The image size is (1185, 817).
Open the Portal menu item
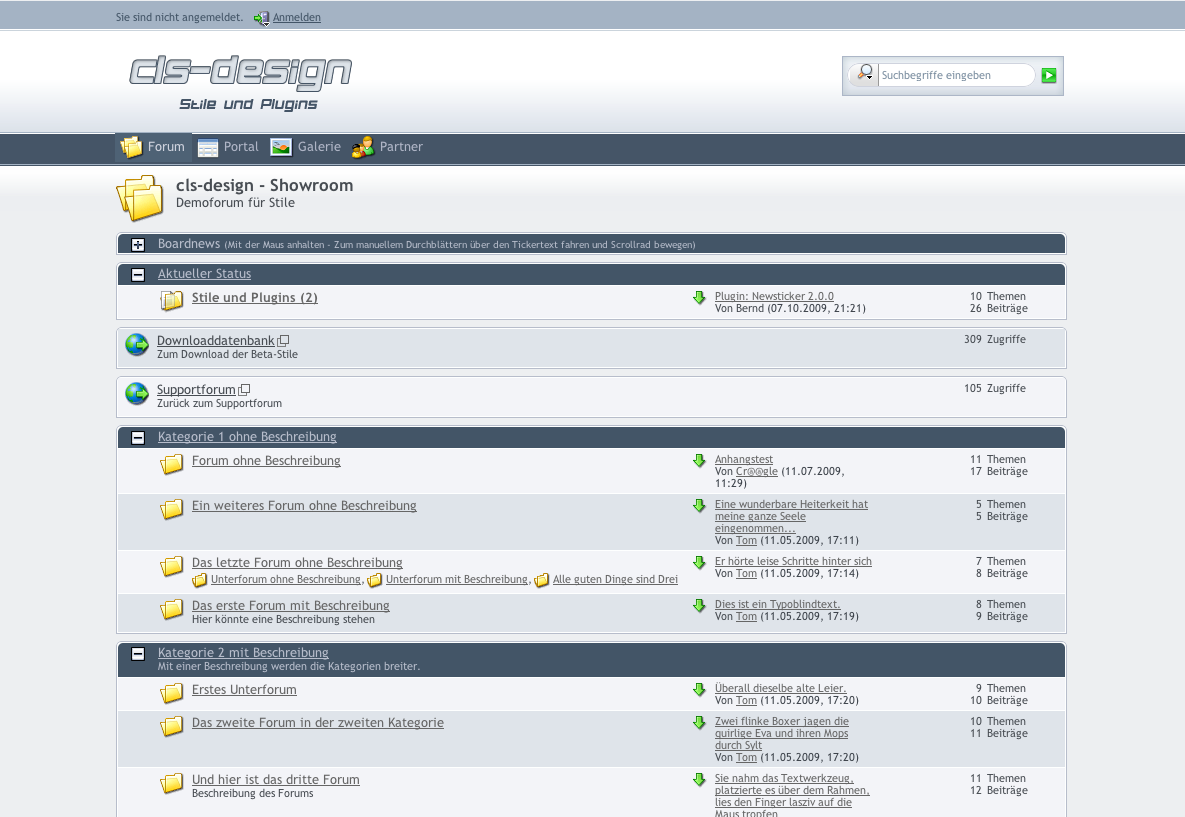(229, 147)
